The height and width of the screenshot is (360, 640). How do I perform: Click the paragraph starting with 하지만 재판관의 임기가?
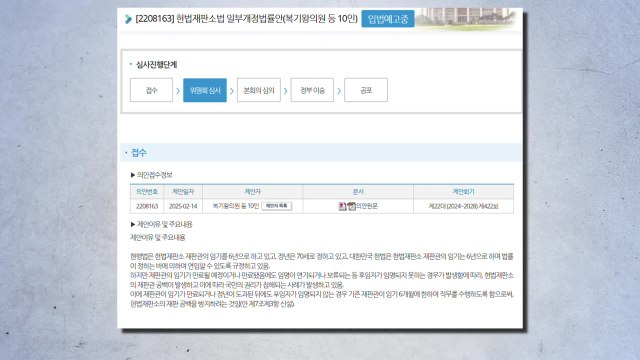(x=322, y=280)
